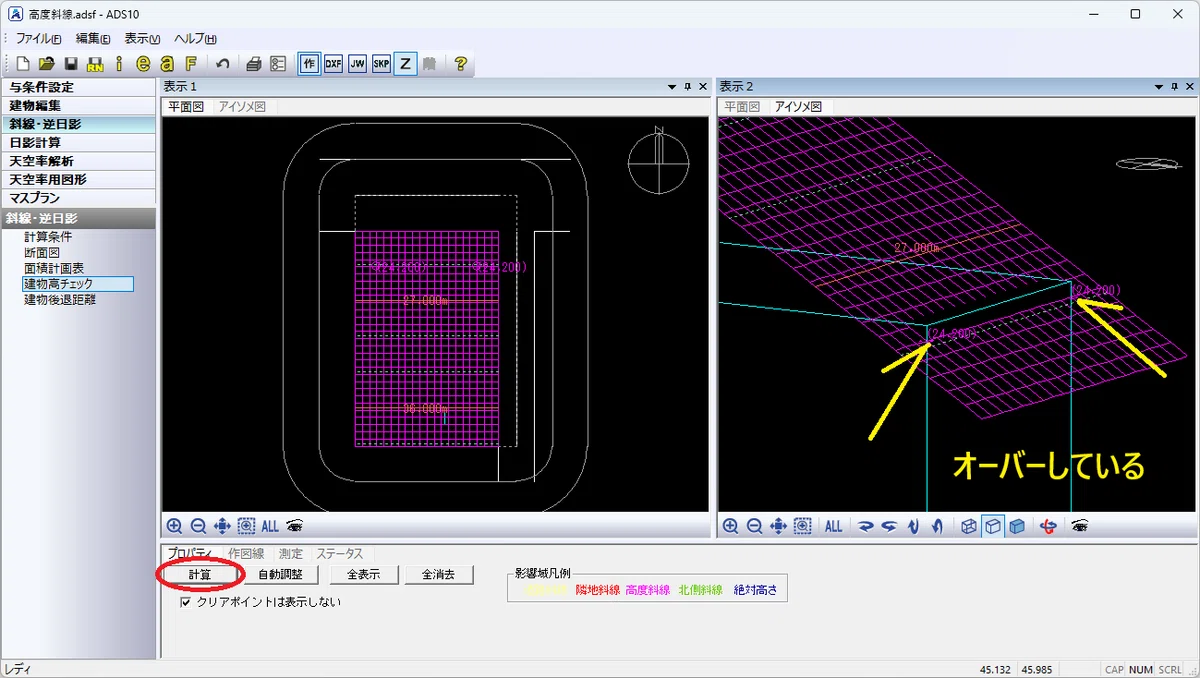The height and width of the screenshot is (678, 1200).
Task: Zoom out on the 表示2 isometric view
Action: pyautogui.click(x=754, y=526)
